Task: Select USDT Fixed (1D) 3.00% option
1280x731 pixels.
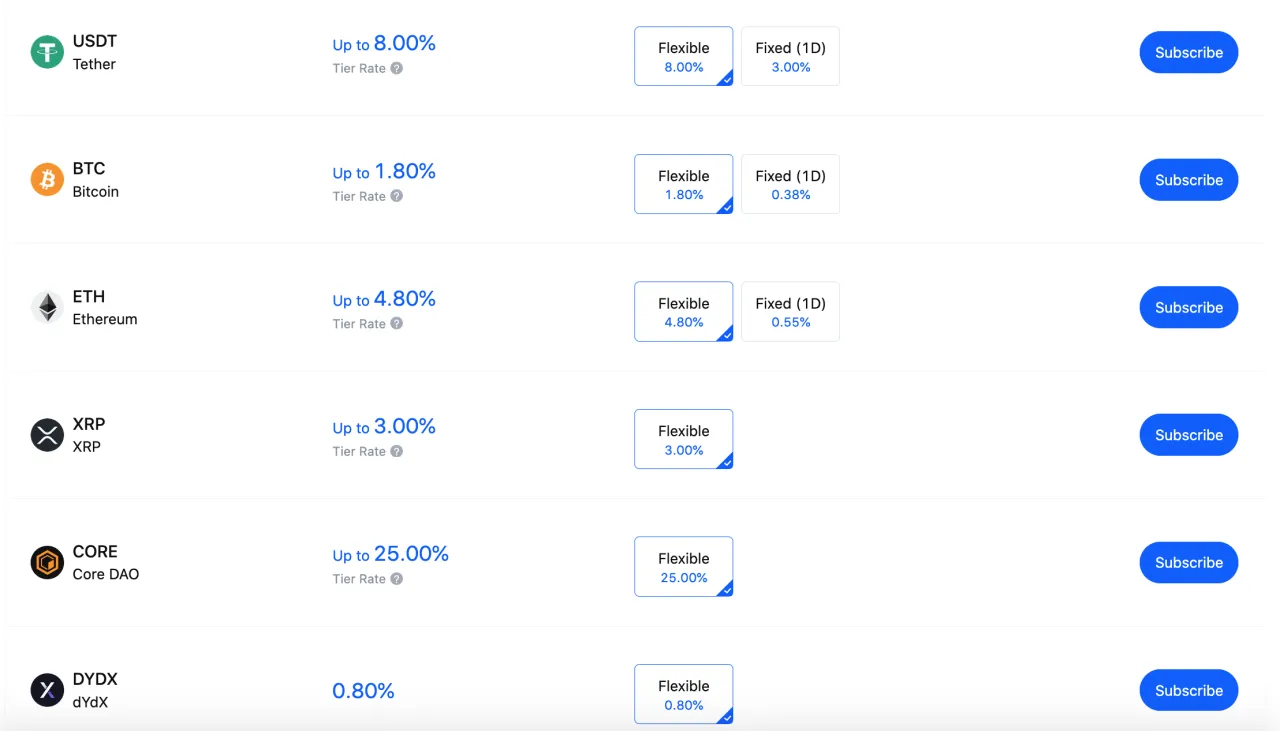Action: coord(790,56)
